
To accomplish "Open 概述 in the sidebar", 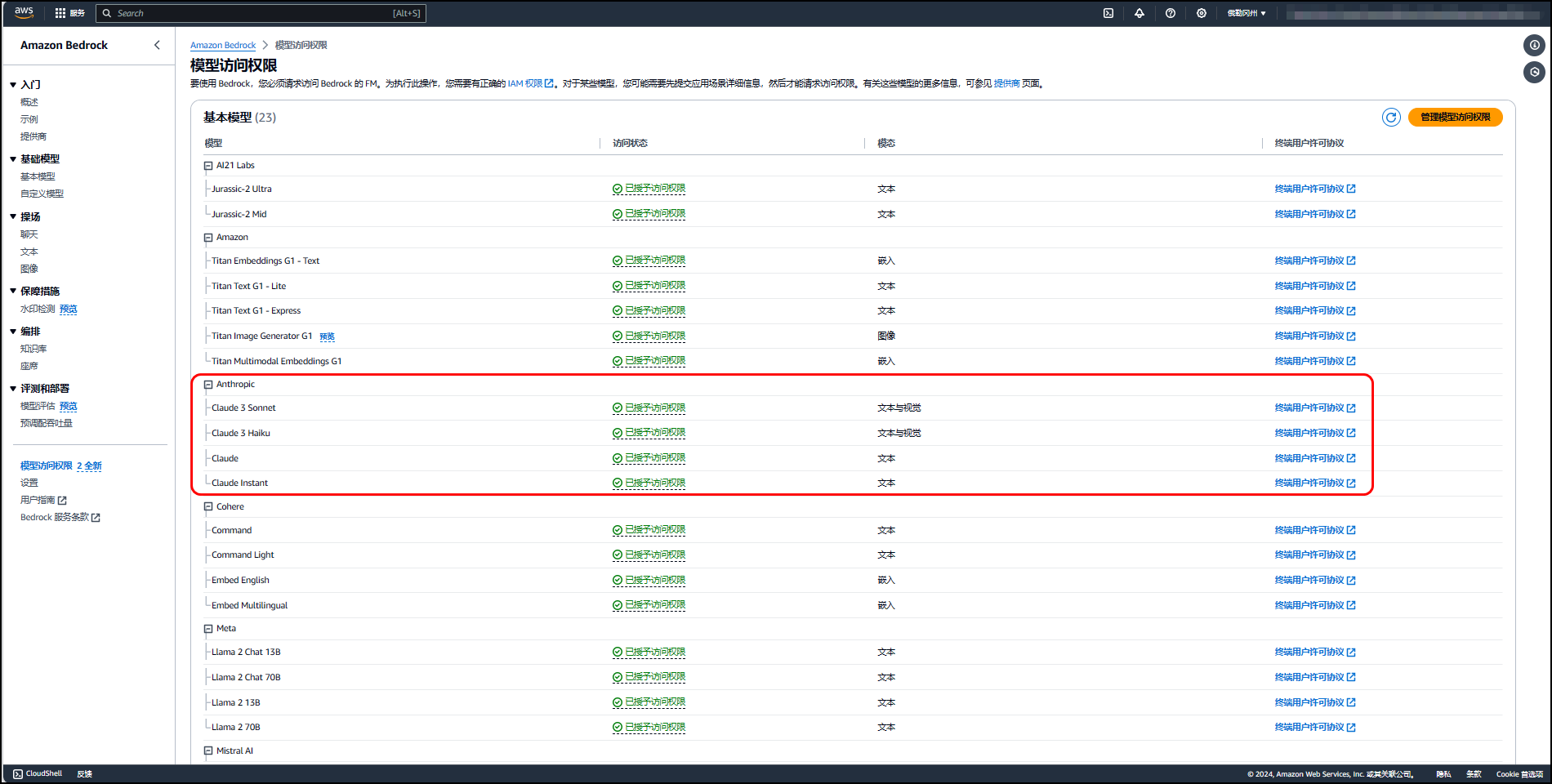I will click(x=29, y=102).
